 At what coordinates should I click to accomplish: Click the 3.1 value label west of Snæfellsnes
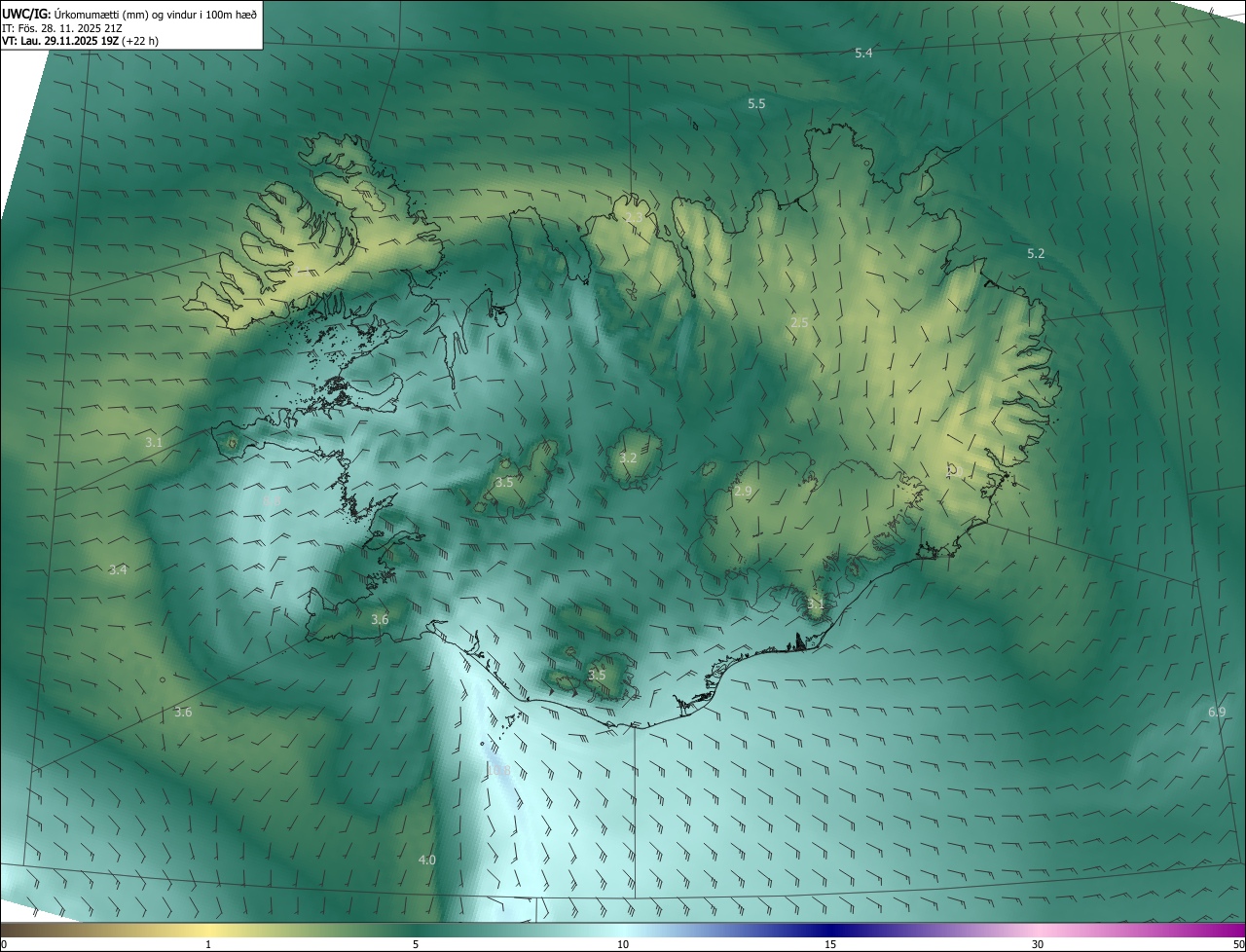point(154,442)
